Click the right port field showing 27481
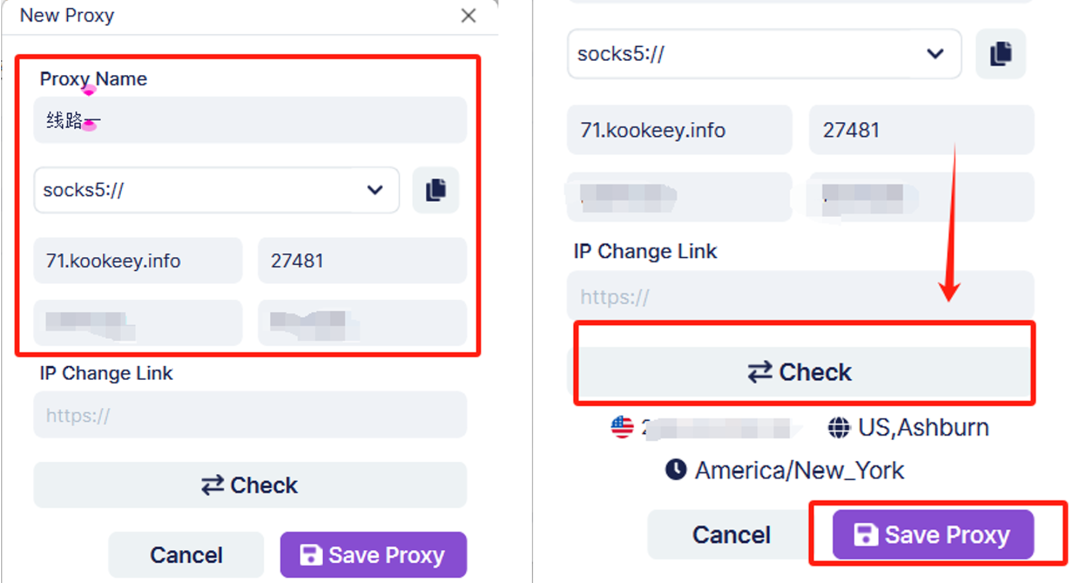1080x583 pixels. (x=922, y=130)
